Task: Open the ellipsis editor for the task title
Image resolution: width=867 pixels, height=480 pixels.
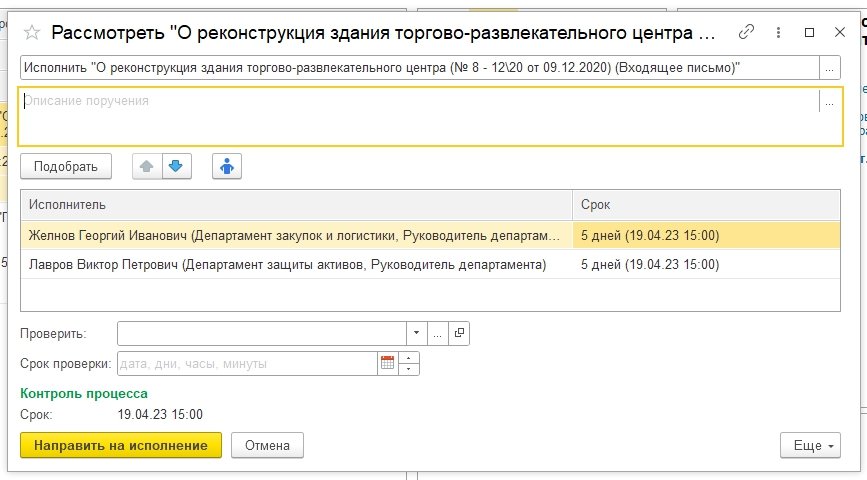Action: coord(829,68)
